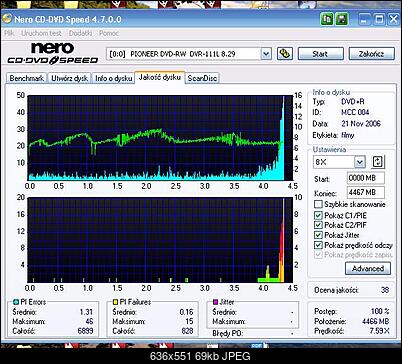Click the PI Errors maximum value 46
402x364 pixels.
pos(89,321)
